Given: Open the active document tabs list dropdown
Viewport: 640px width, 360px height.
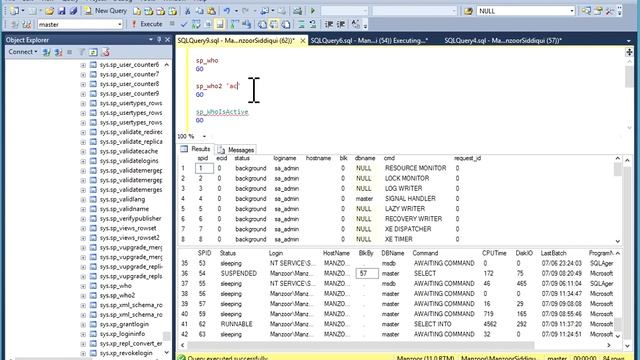Looking at the screenshot, I should click(629, 40).
